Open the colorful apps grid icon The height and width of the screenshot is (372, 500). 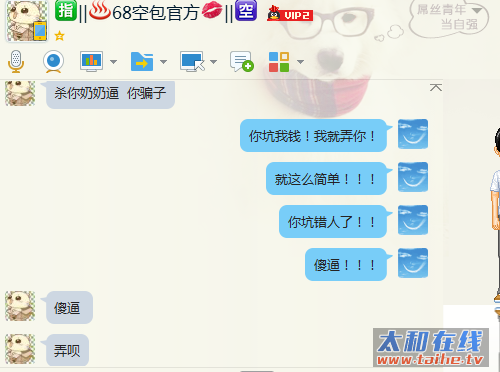(x=279, y=62)
